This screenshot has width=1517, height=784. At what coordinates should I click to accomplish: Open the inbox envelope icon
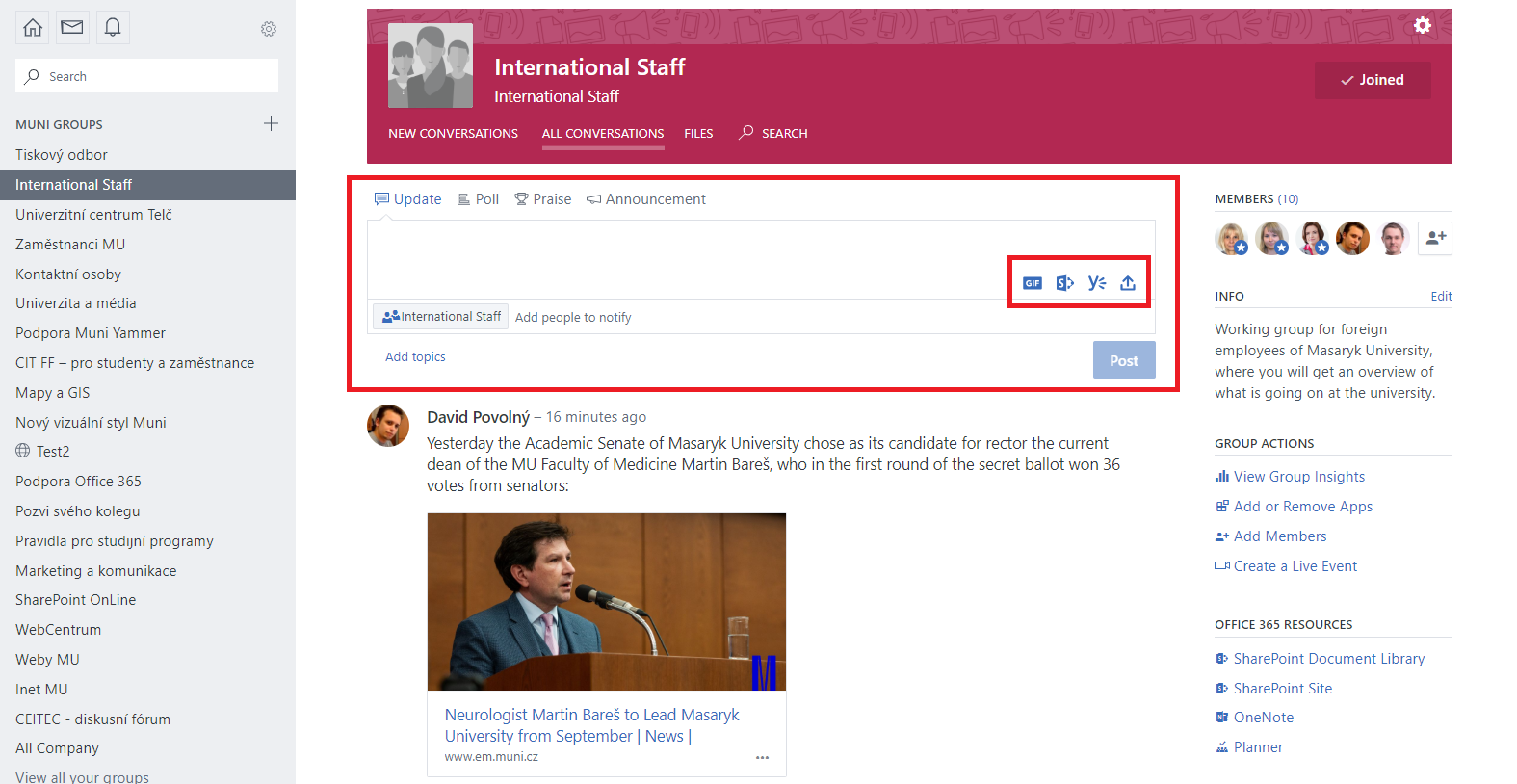pos(72,28)
